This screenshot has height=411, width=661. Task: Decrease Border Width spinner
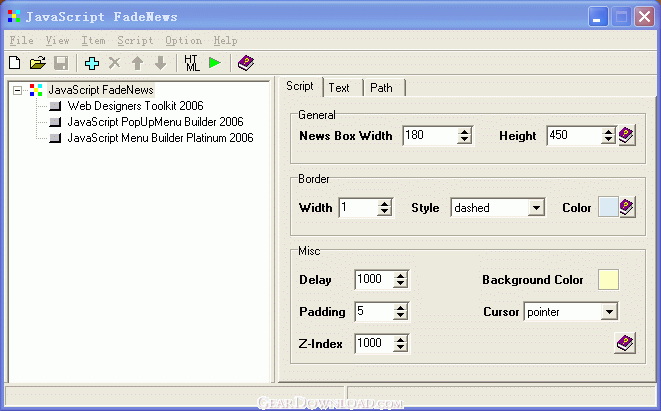(384, 212)
